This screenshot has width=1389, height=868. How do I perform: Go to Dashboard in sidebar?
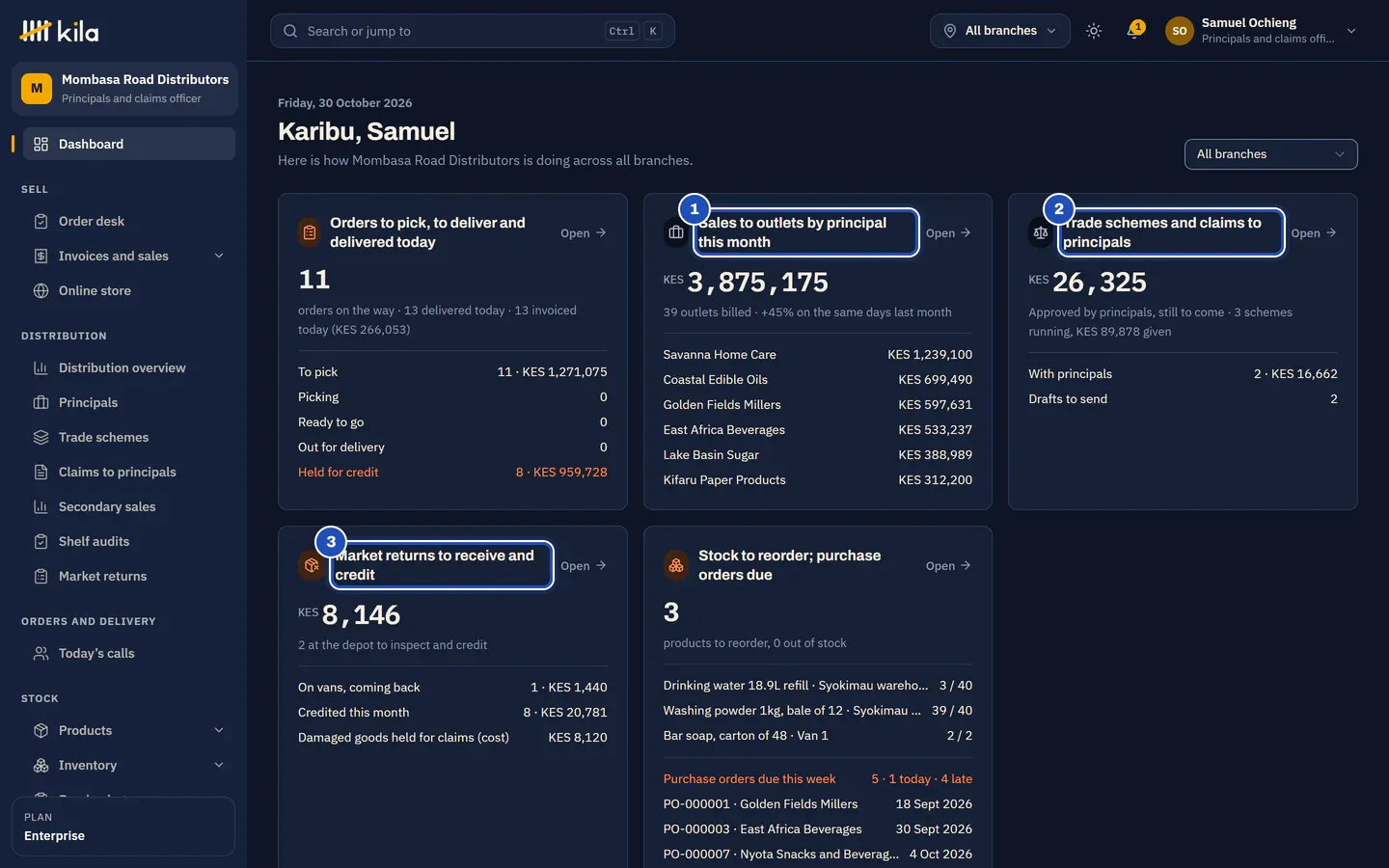point(129,144)
